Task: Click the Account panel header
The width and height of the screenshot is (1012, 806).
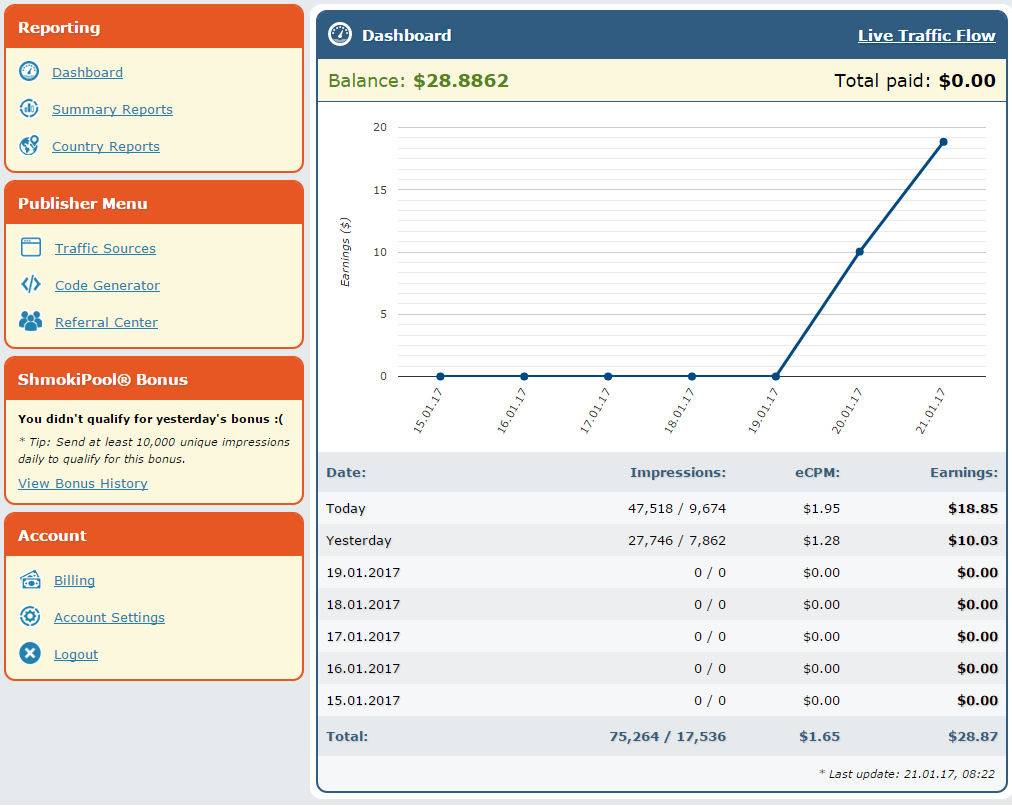Action: tap(154, 536)
